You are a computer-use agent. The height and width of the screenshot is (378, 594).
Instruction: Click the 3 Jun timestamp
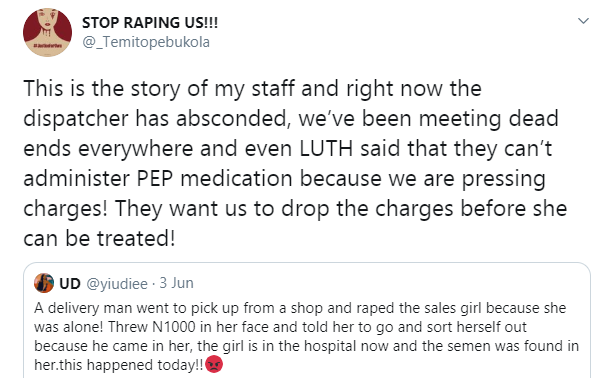pos(177,283)
